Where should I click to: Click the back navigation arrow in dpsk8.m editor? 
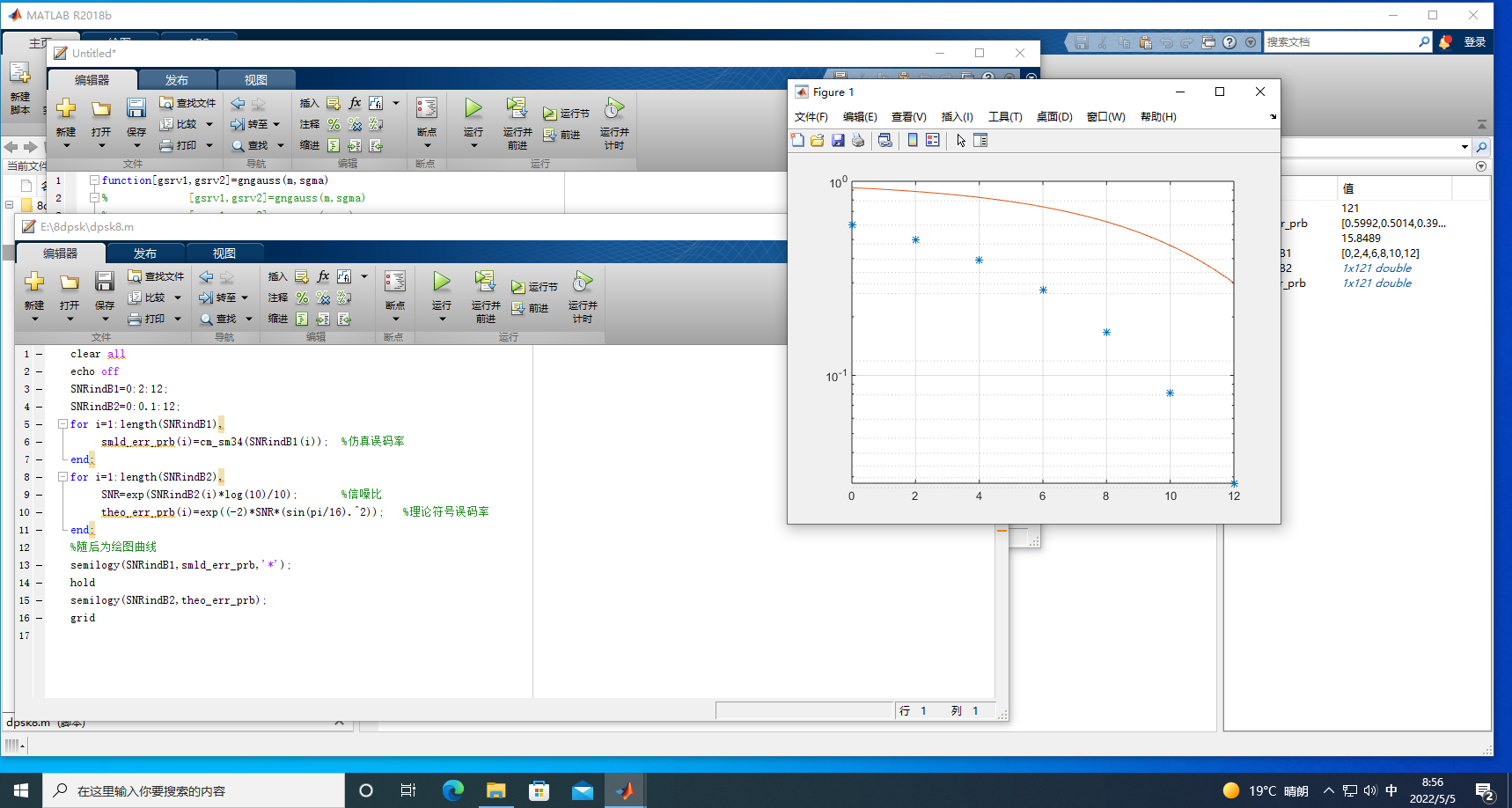[206, 276]
